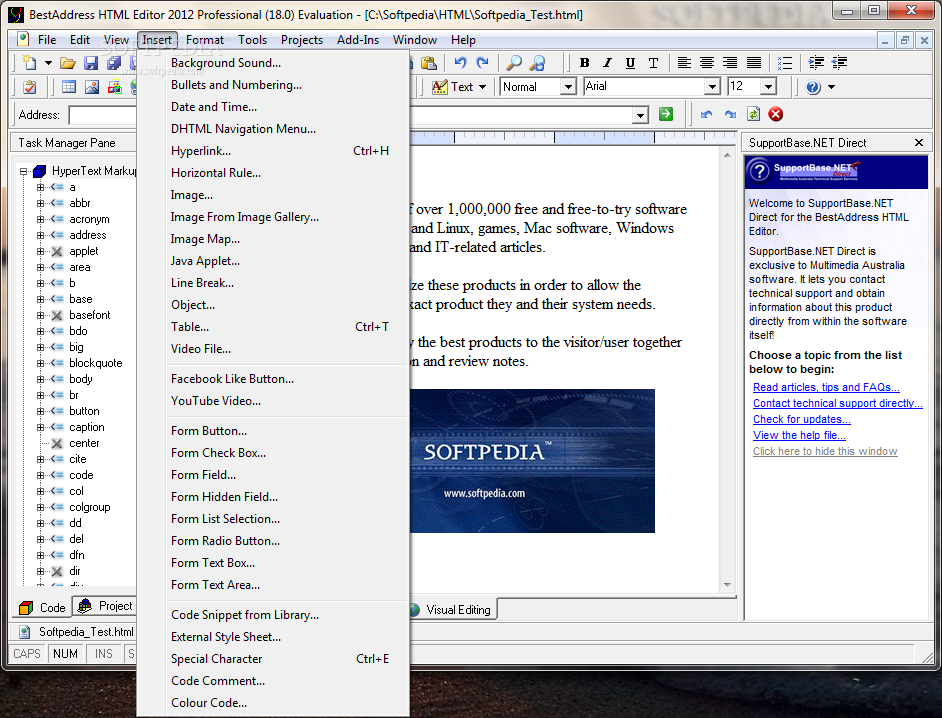
Task: Toggle Underline formatting
Action: pos(630,62)
